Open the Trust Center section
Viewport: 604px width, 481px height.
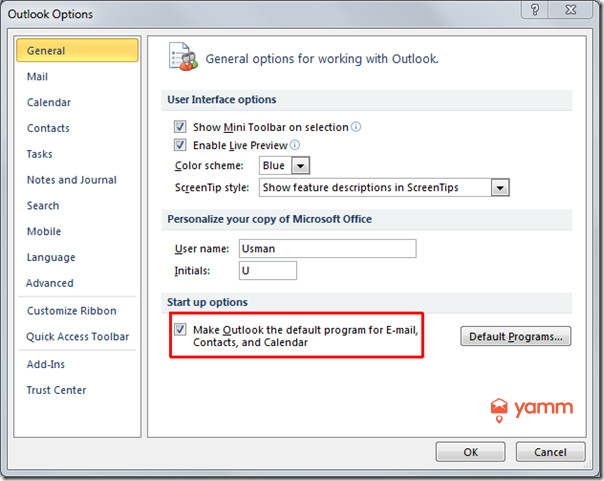click(57, 390)
